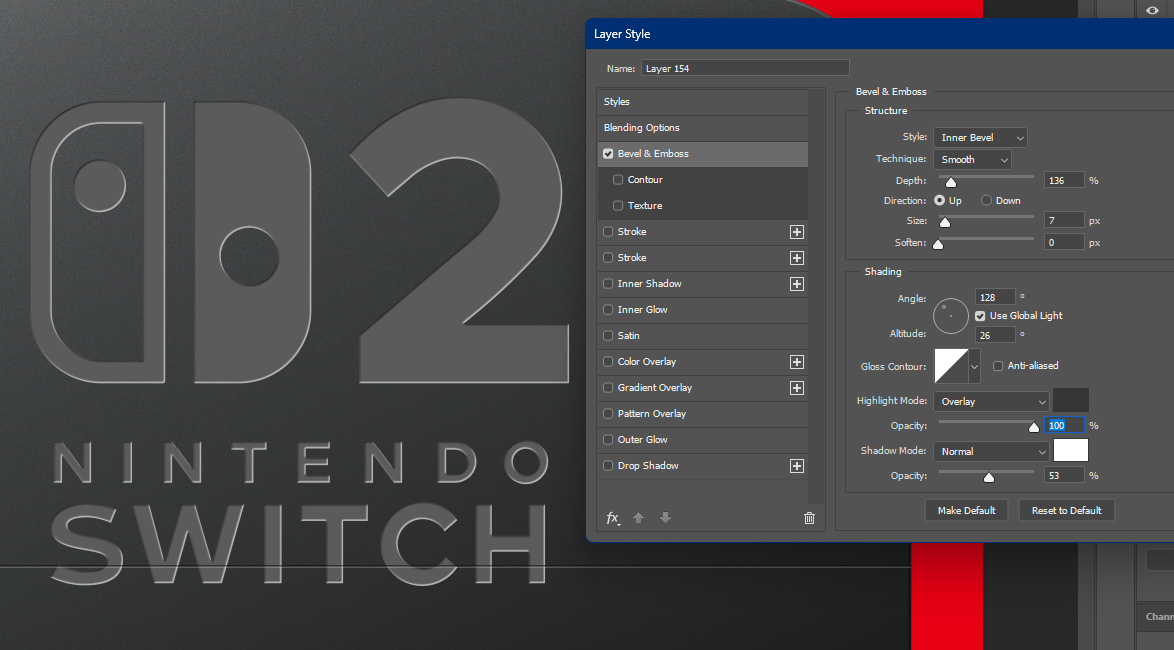Click the move effect down arrow

[x=665, y=518]
